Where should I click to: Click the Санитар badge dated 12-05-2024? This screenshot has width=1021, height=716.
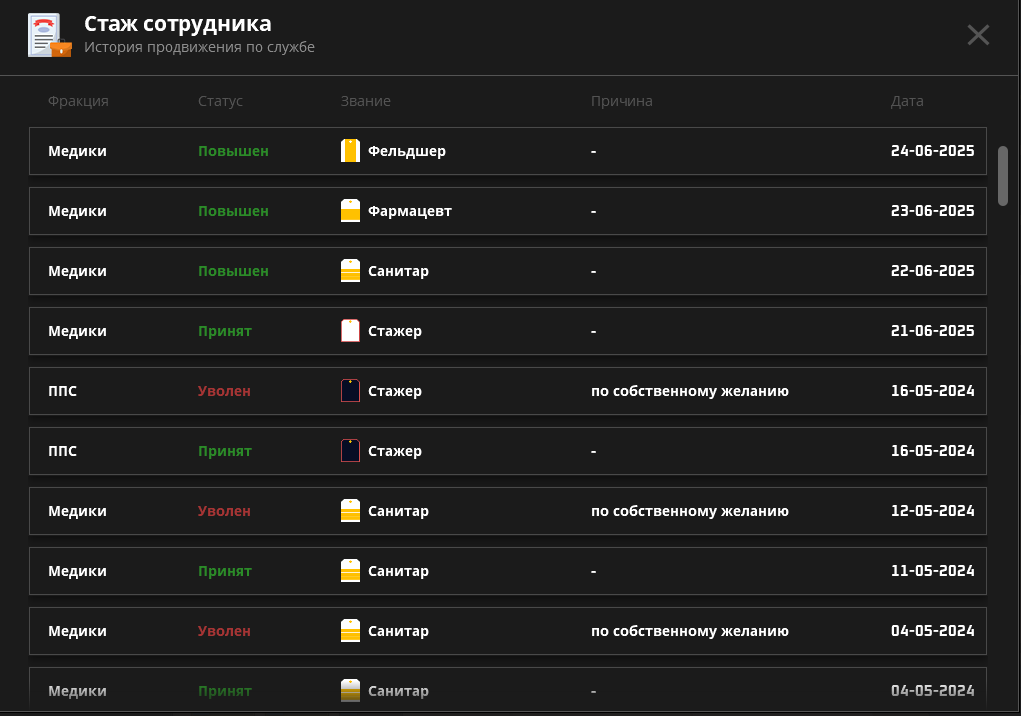350,511
